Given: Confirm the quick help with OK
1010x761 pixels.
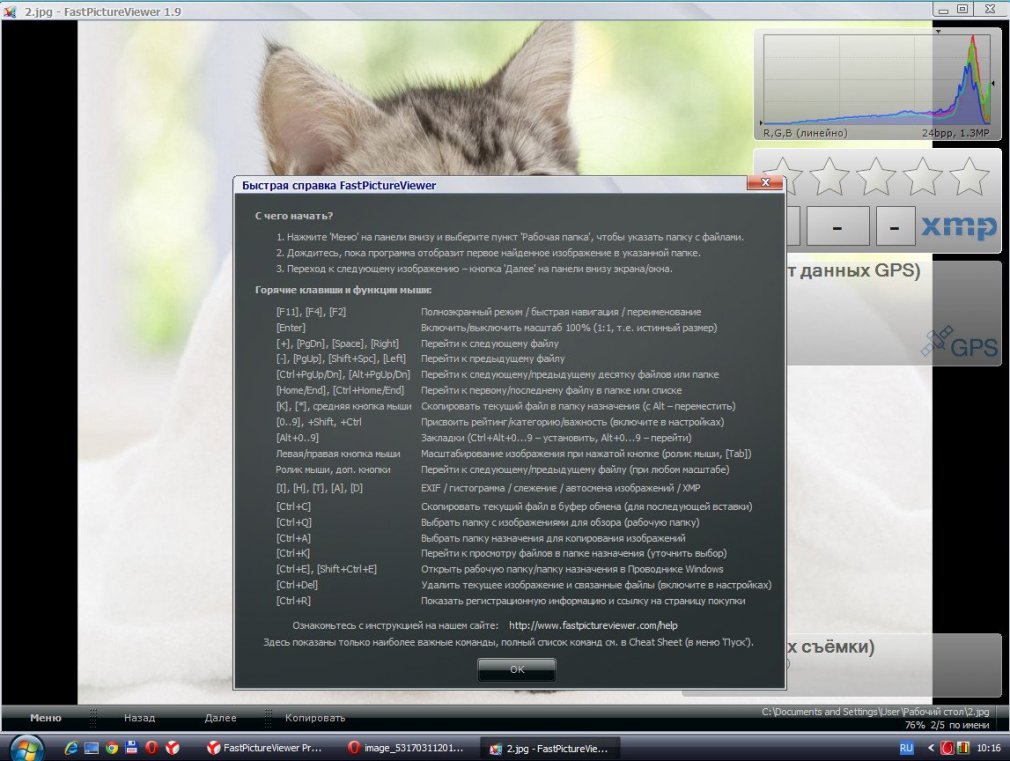Looking at the screenshot, I should pyautogui.click(x=517, y=669).
